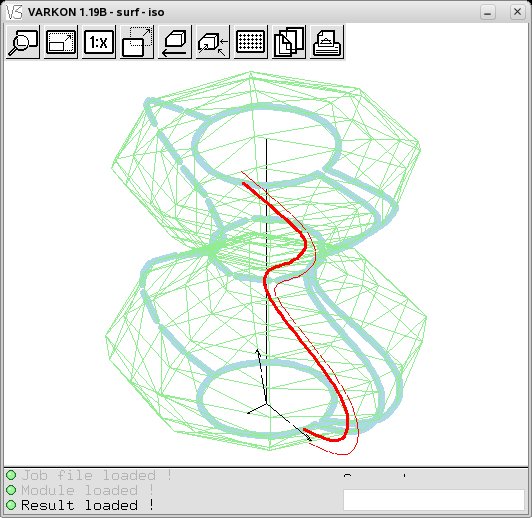Open the 3D view perspective icon
The height and width of the screenshot is (518, 532).
[x=213, y=42]
